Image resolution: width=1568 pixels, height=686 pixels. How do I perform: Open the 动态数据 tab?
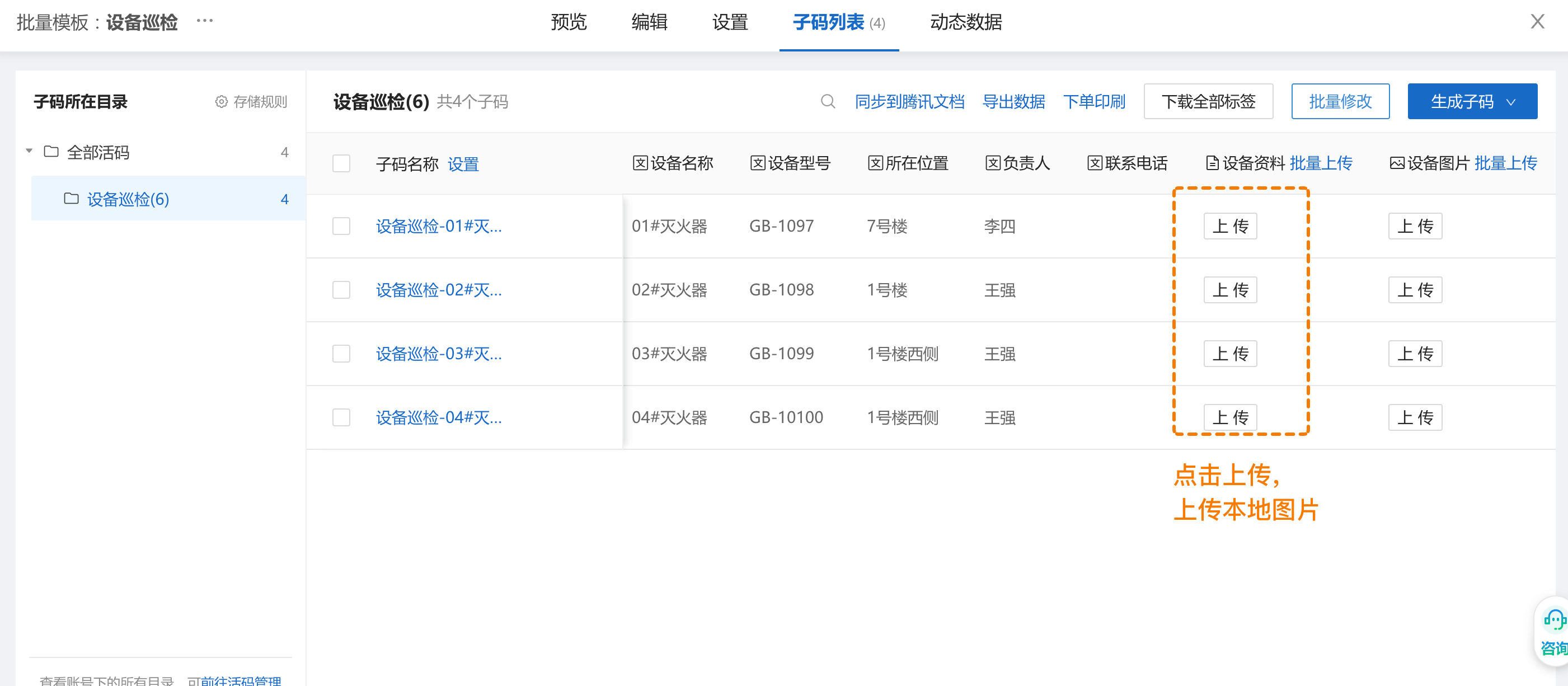pyautogui.click(x=966, y=22)
